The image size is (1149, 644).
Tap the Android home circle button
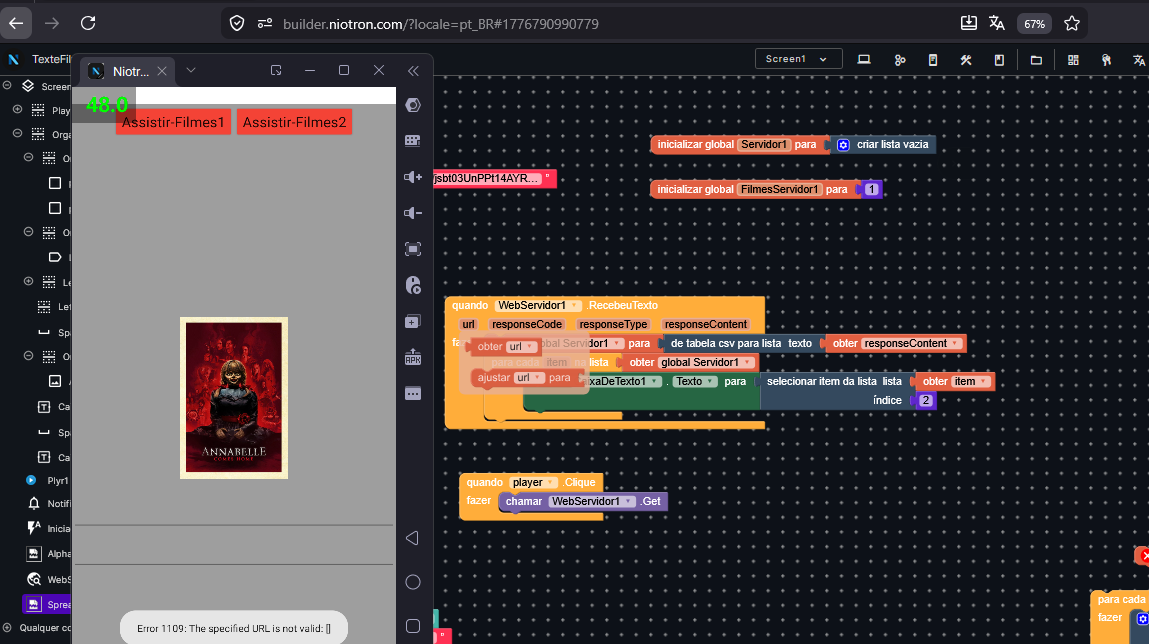click(413, 582)
